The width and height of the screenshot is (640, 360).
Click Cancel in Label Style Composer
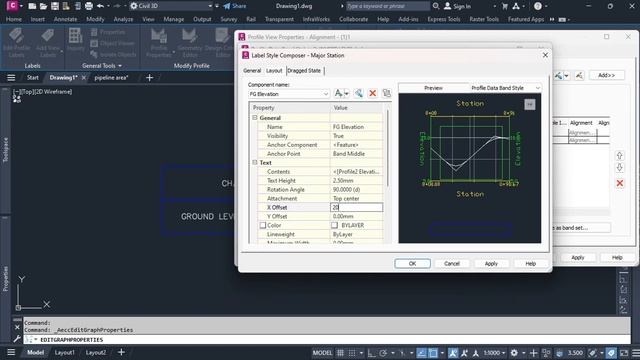pos(452,264)
